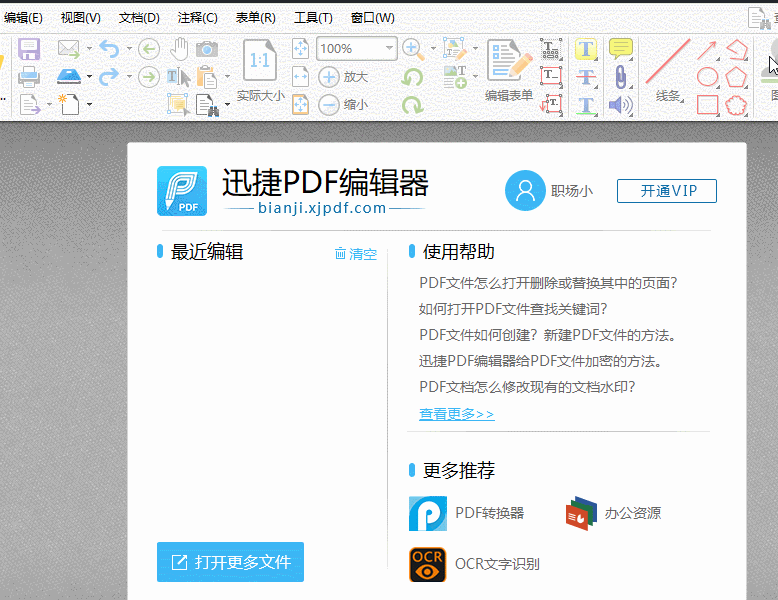Add a sticky note comment
The width and height of the screenshot is (778, 600).
[621, 49]
